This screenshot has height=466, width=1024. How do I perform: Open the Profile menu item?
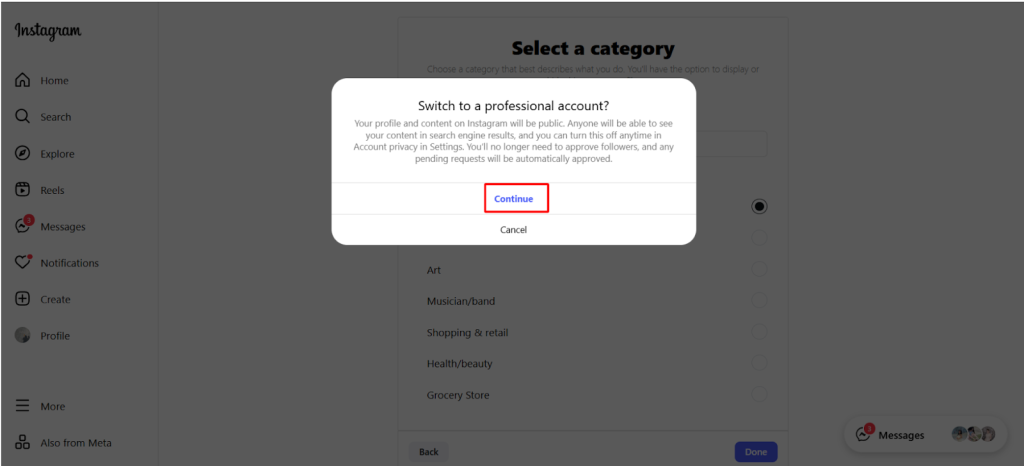pos(54,336)
